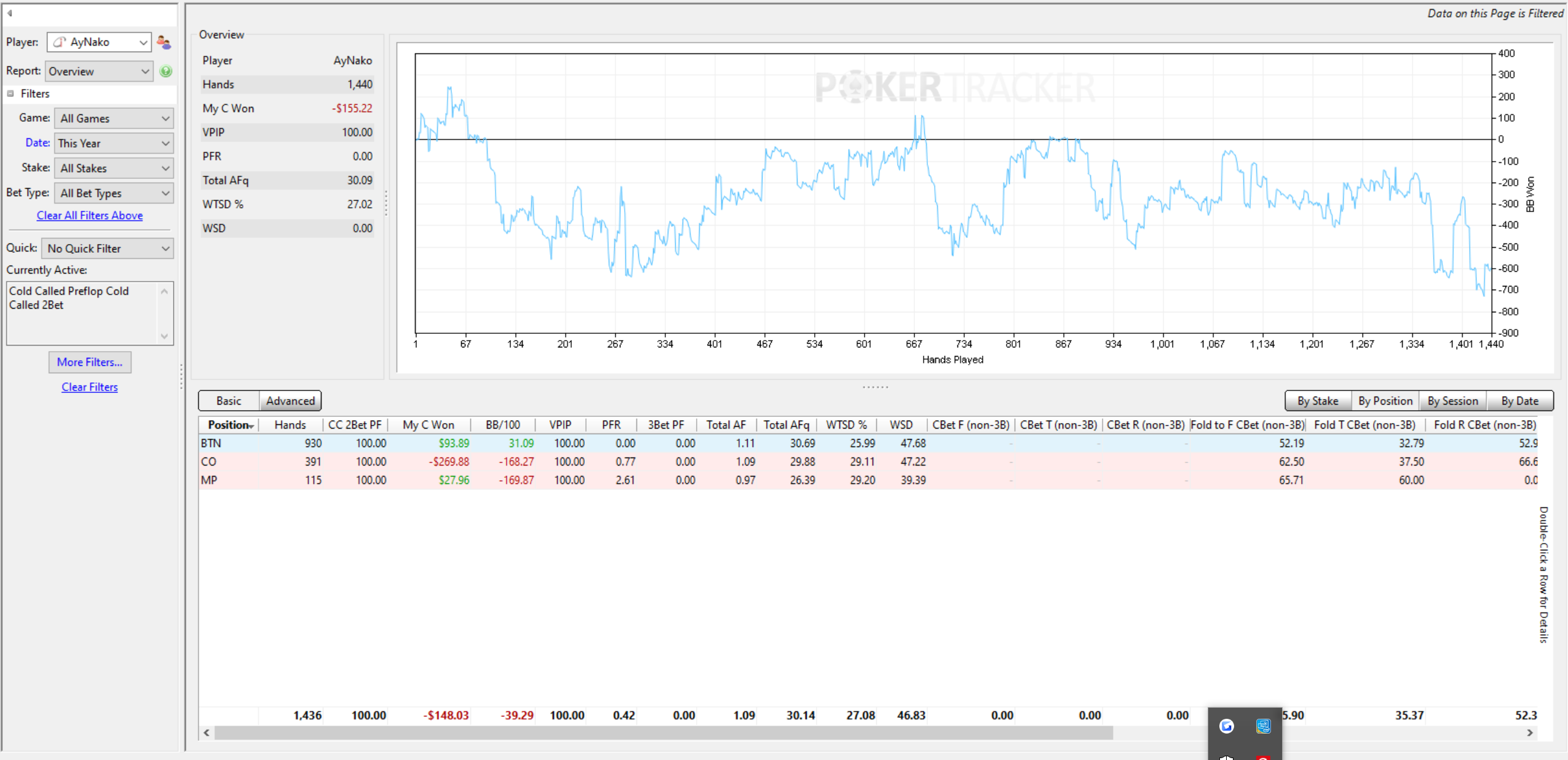Click the Clear Filters link
1568x760 pixels.
coord(90,387)
